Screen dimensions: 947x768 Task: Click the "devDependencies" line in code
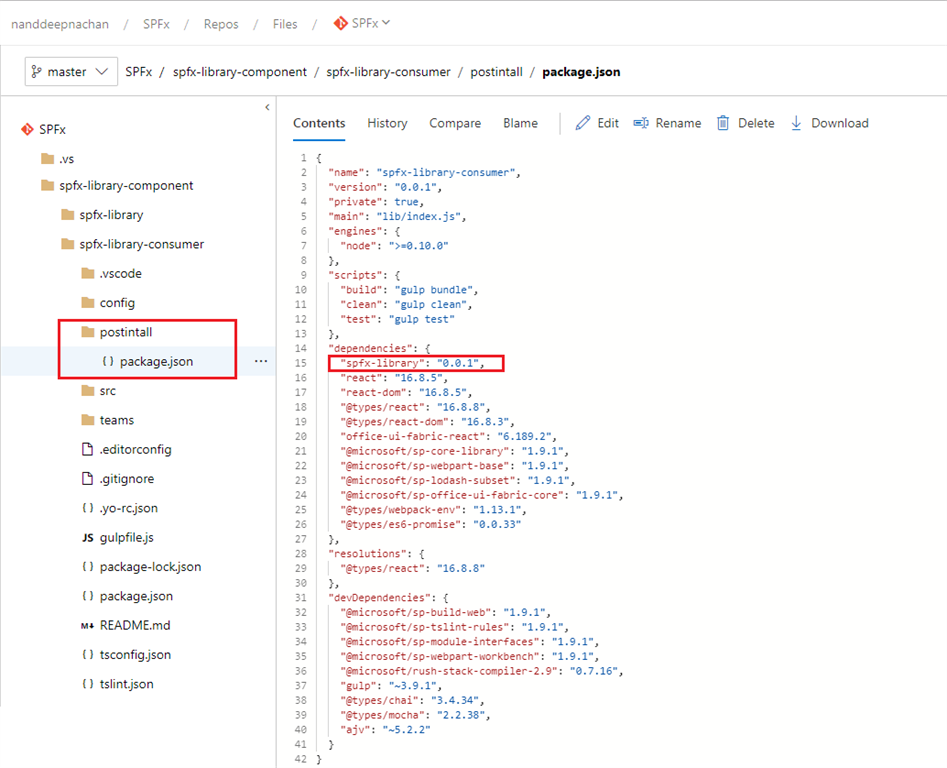pos(388,598)
